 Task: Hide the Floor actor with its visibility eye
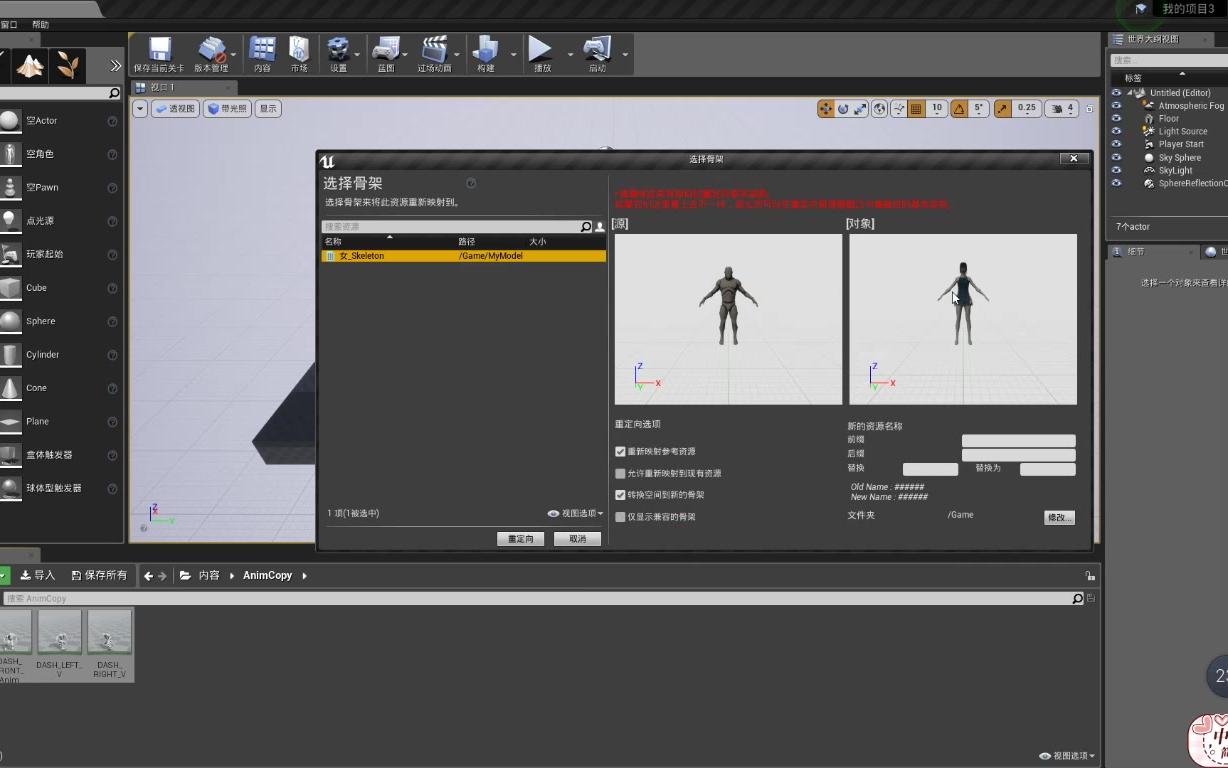(1117, 118)
